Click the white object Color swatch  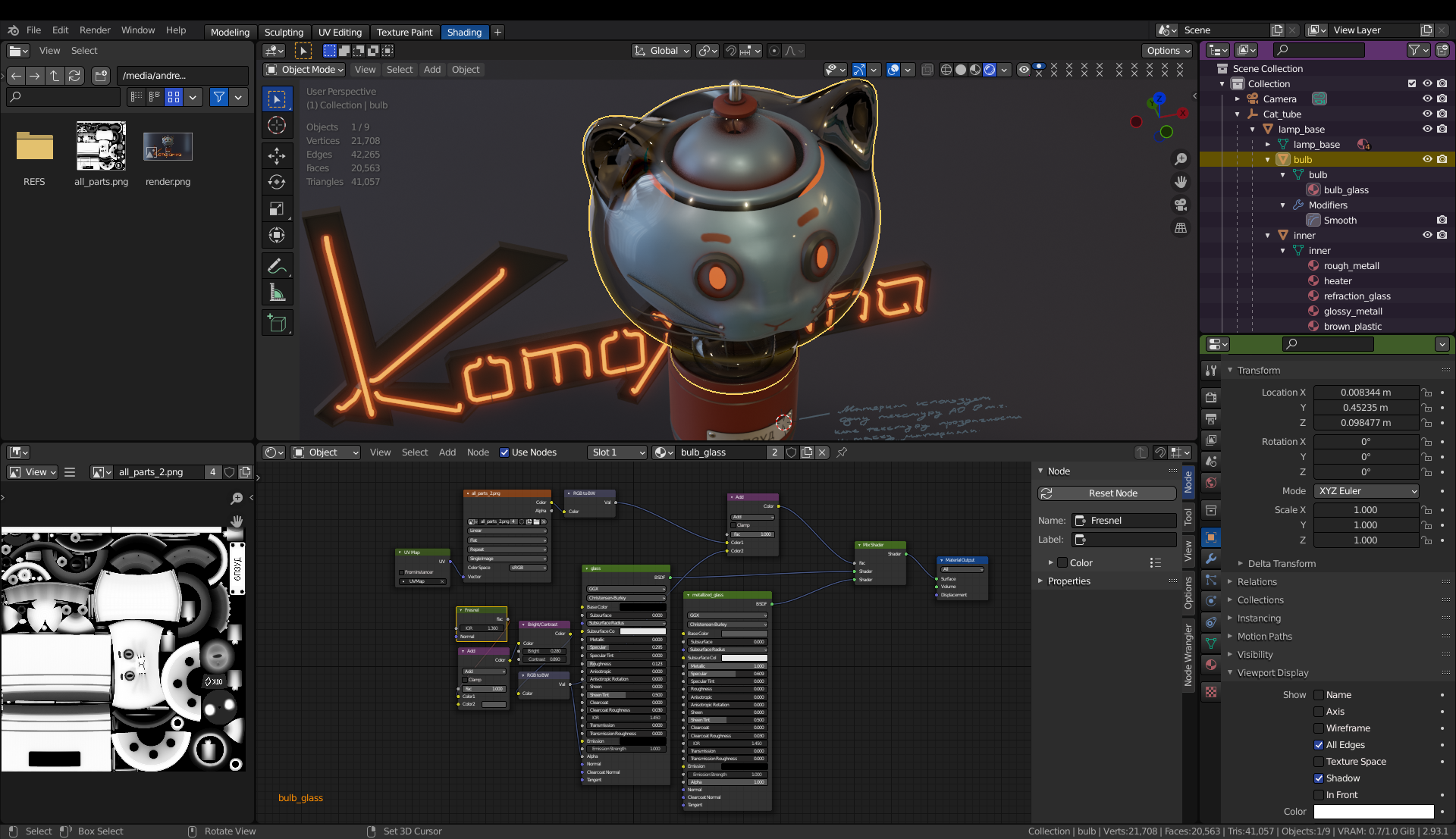(1373, 812)
